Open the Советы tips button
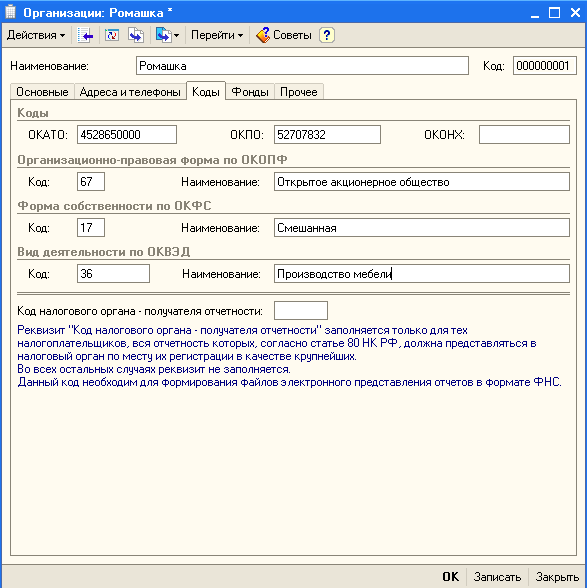Screen dimensions: 587x588 [284, 35]
